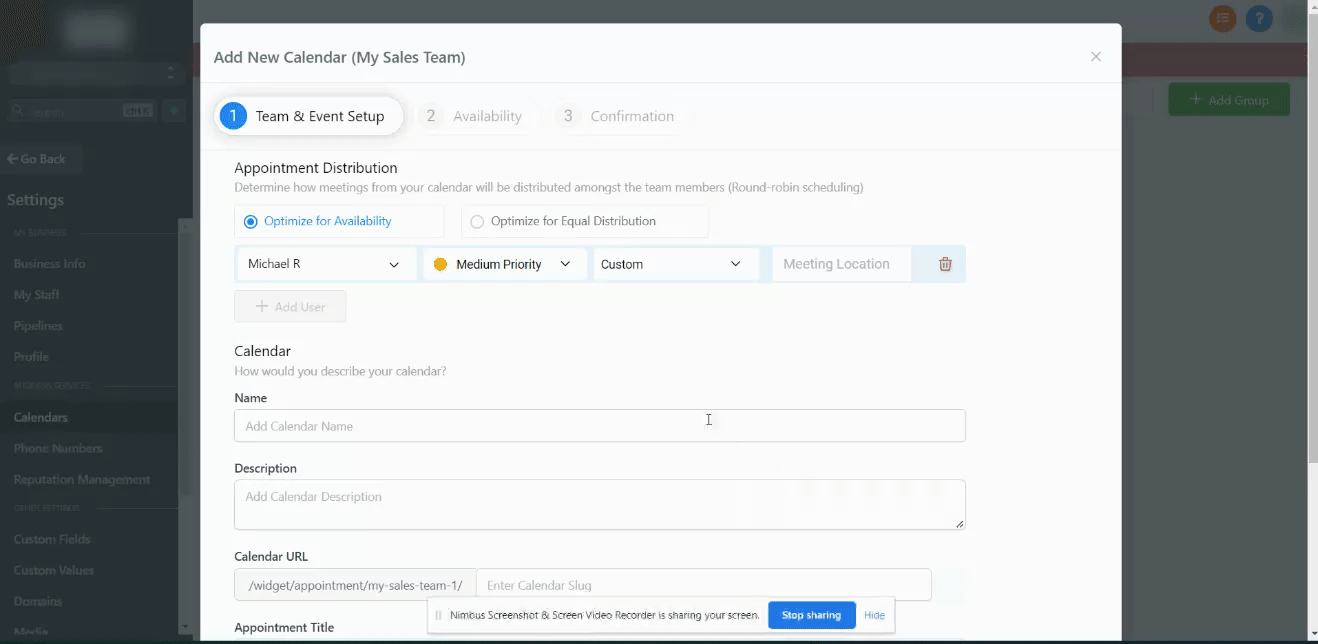This screenshot has width=1318, height=644.
Task: Click the Add Group button
Action: [x=1229, y=100]
